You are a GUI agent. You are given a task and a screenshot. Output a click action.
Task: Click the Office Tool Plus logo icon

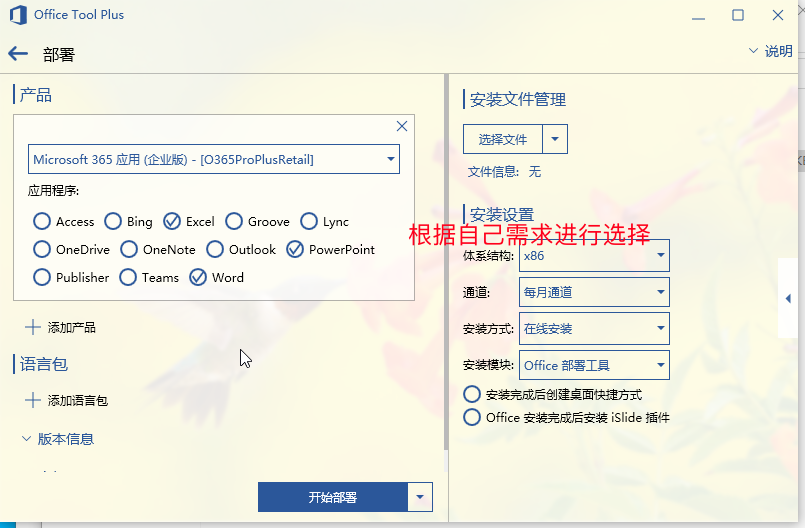click(18, 15)
